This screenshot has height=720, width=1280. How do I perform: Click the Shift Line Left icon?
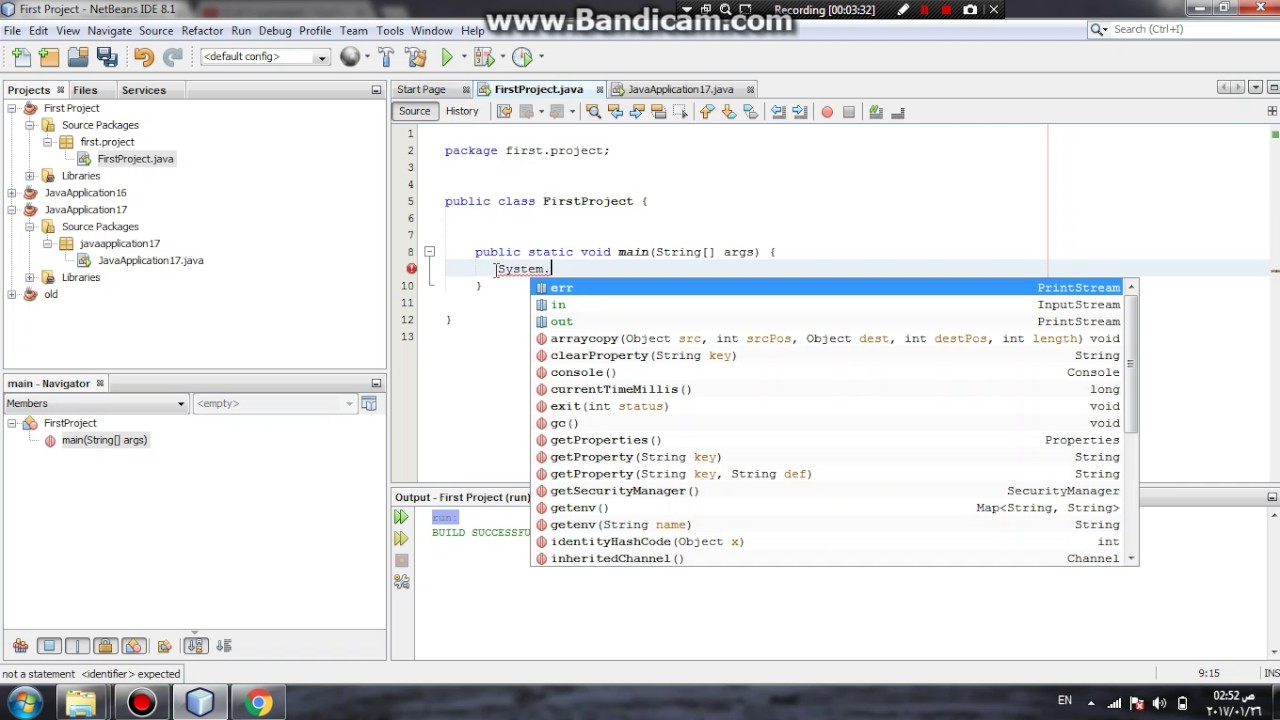(777, 112)
